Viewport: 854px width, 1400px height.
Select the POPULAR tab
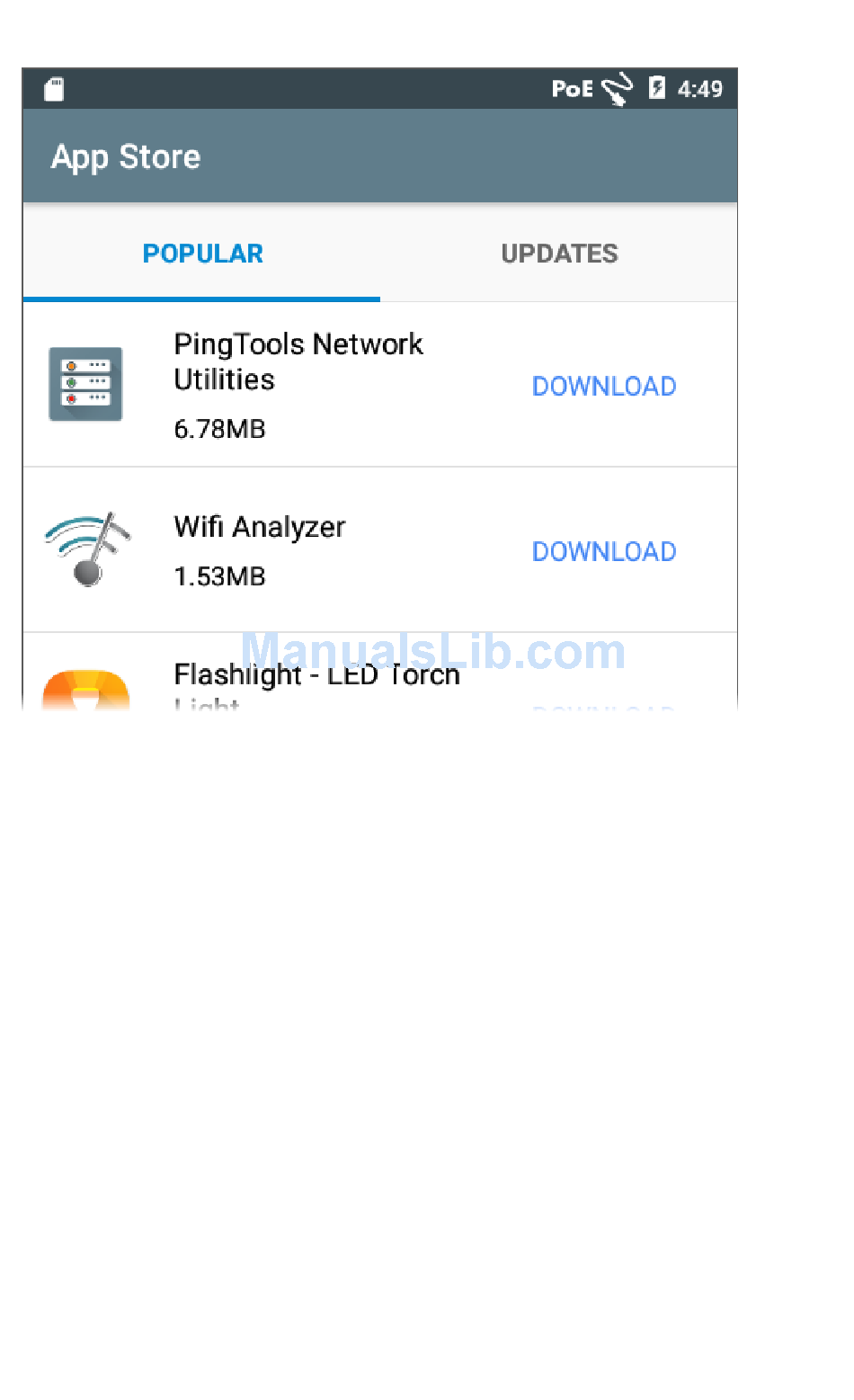202,254
